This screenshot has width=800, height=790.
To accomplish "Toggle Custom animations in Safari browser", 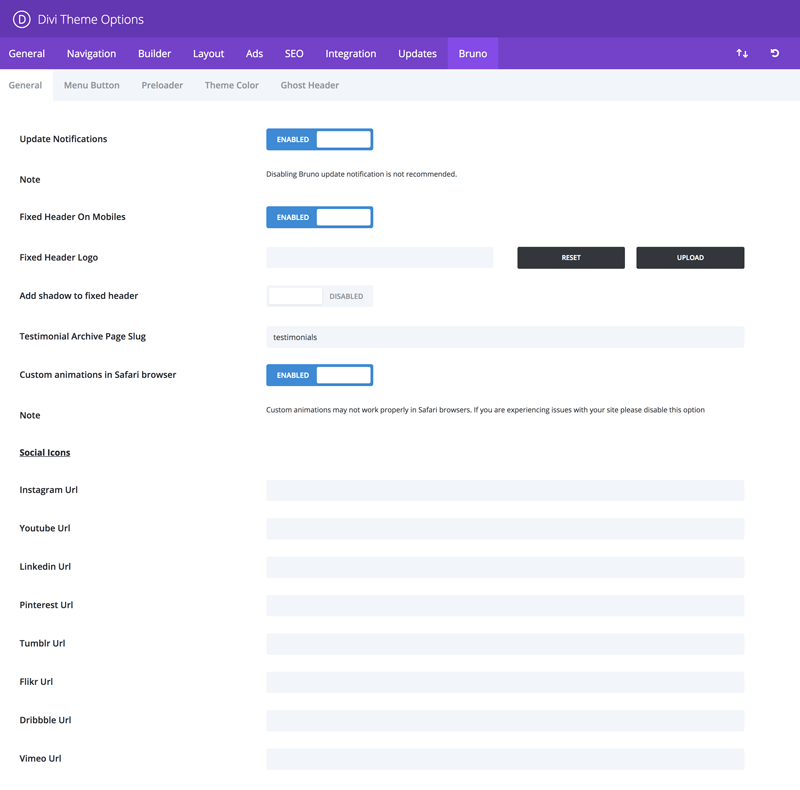I will [x=319, y=375].
